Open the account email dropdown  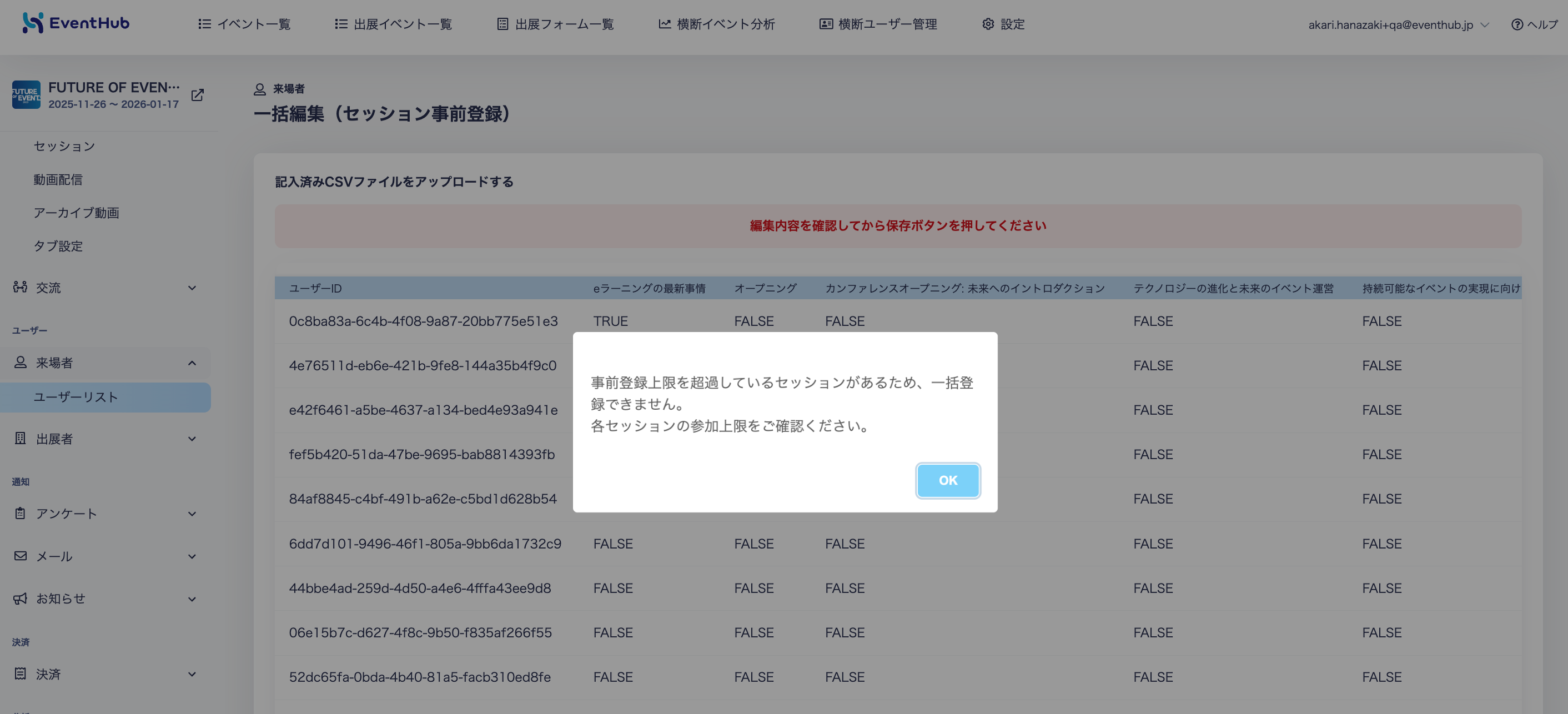1398,24
